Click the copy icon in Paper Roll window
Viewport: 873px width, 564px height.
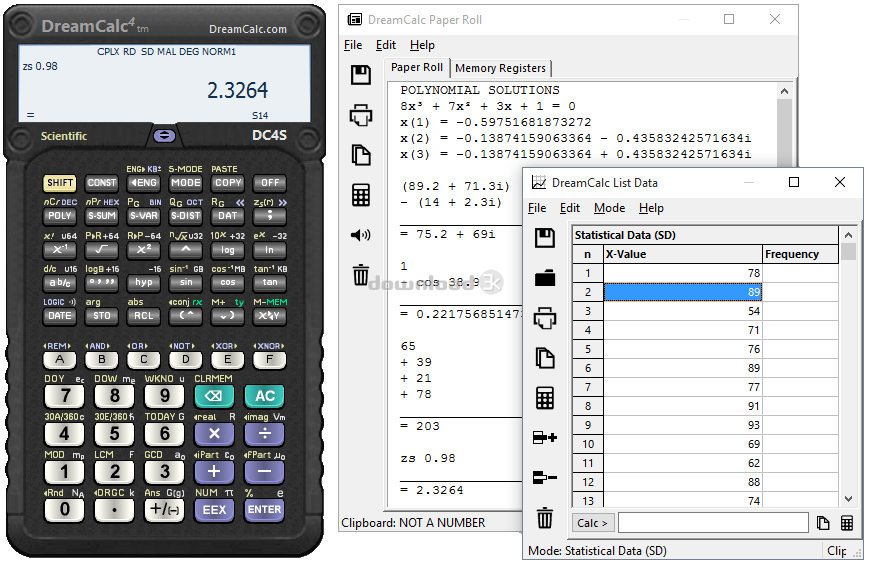[361, 155]
